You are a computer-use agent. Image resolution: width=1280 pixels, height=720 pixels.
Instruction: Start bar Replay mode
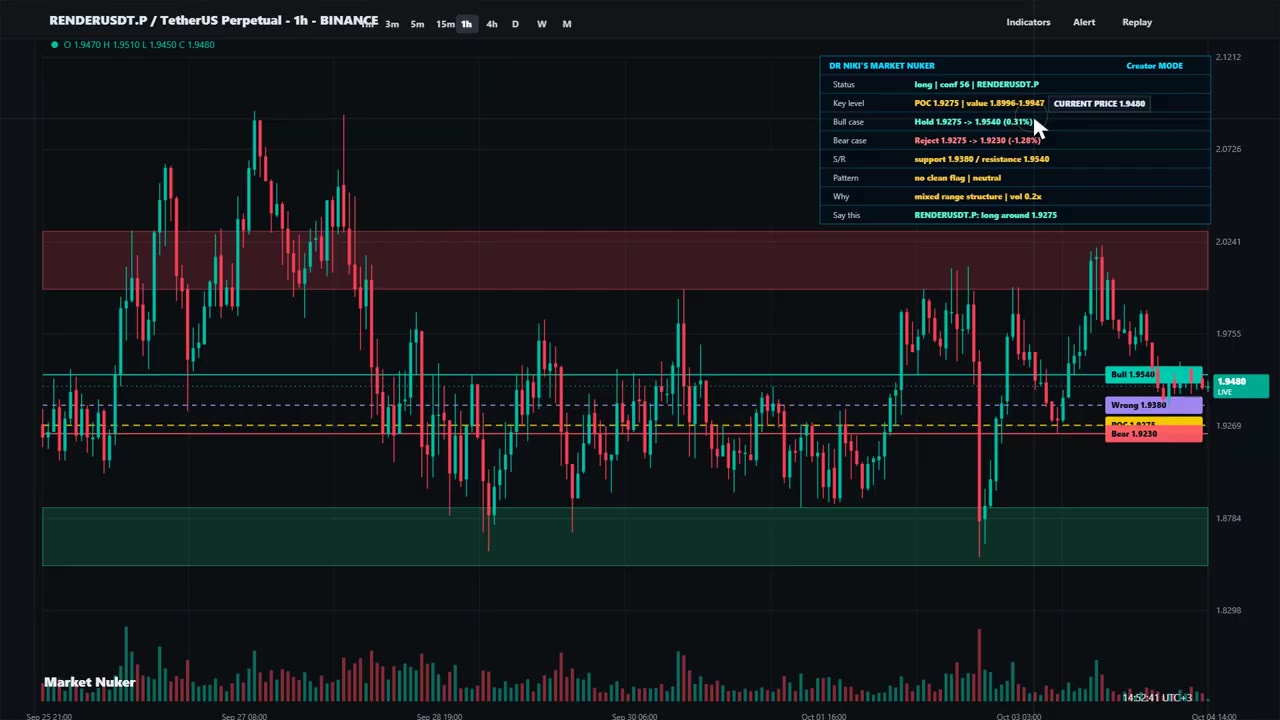1137,22
